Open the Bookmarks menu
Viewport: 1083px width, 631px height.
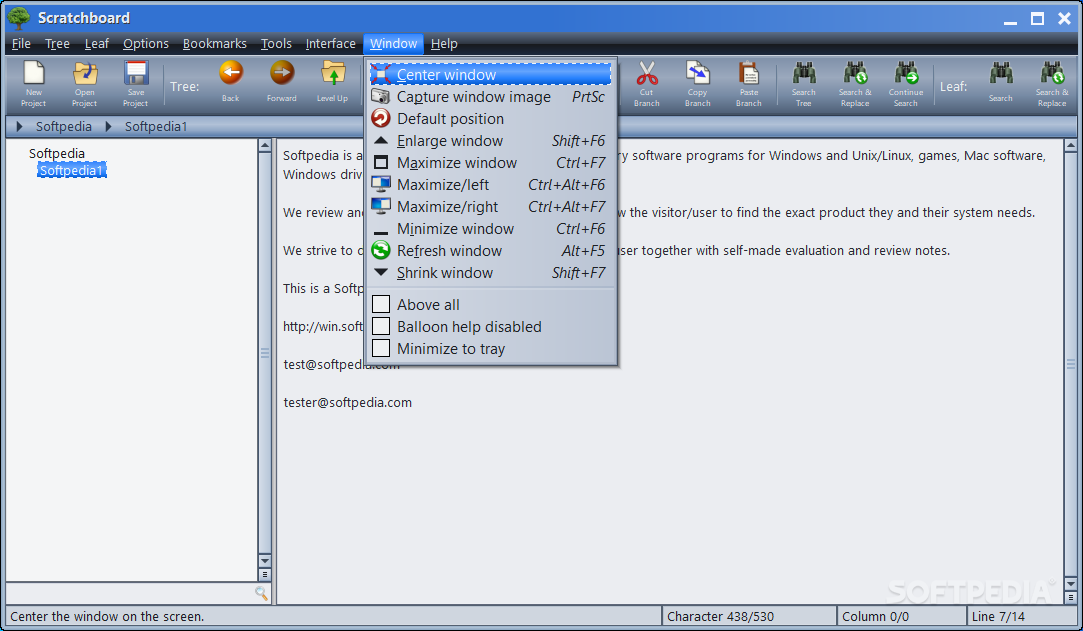coord(215,43)
